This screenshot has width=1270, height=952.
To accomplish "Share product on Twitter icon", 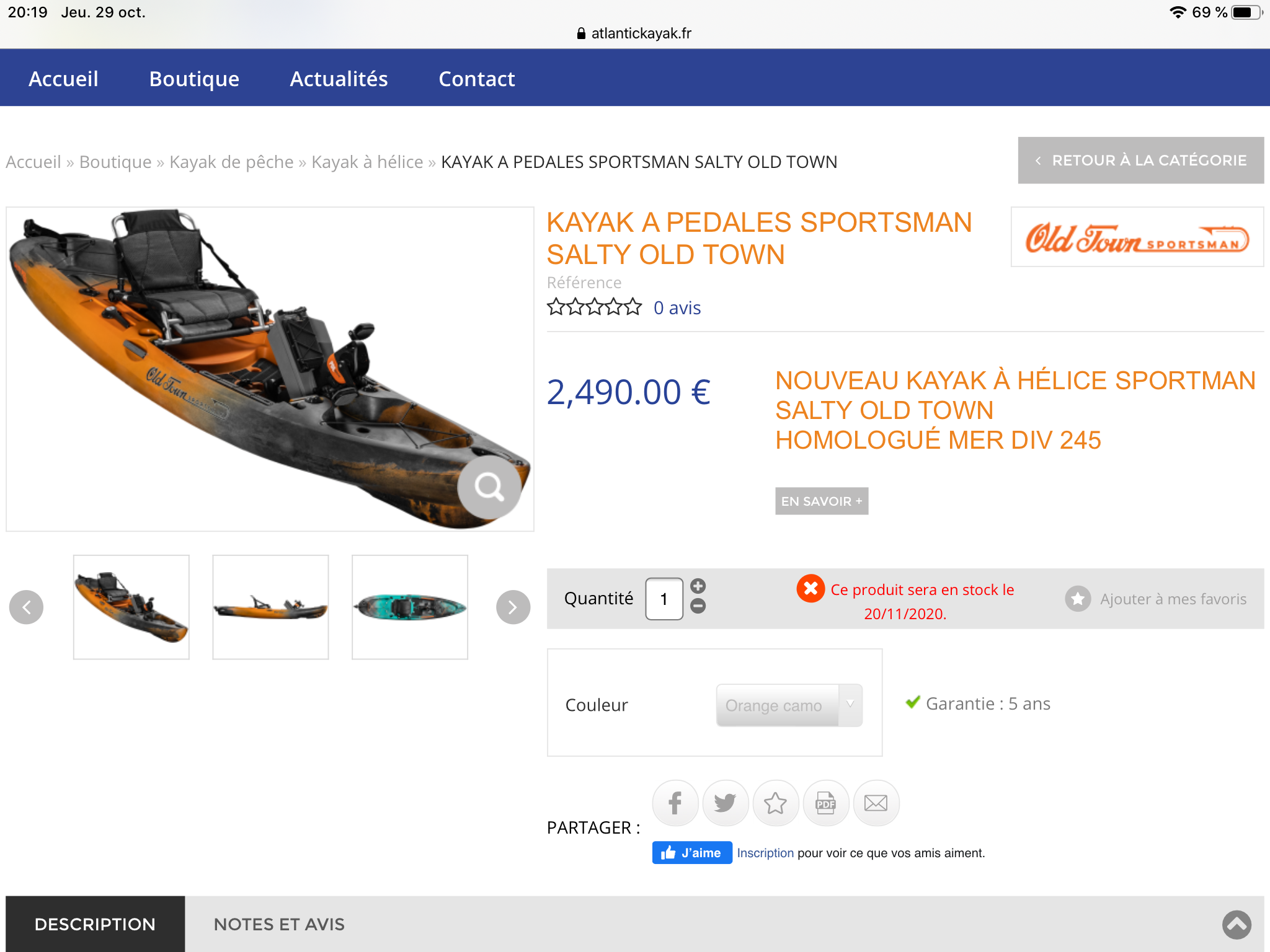I will tap(725, 803).
